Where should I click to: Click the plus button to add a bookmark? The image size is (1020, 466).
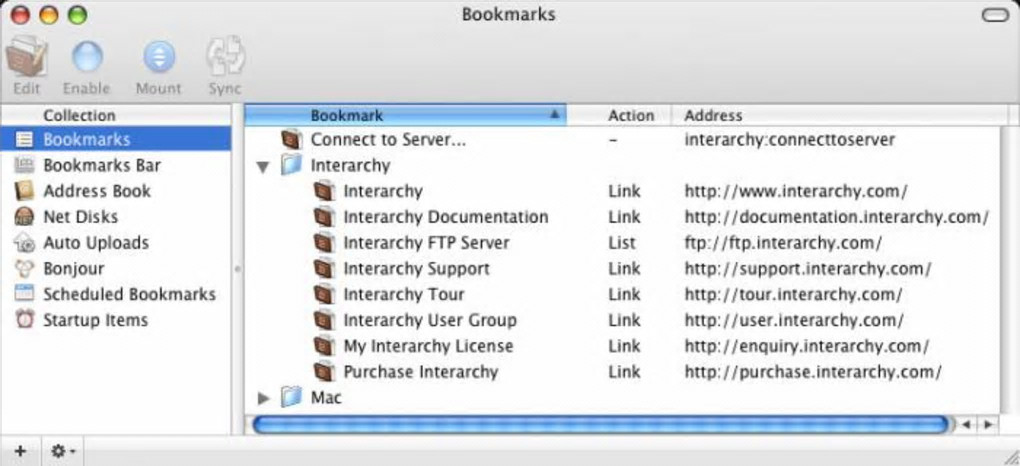click(x=21, y=450)
